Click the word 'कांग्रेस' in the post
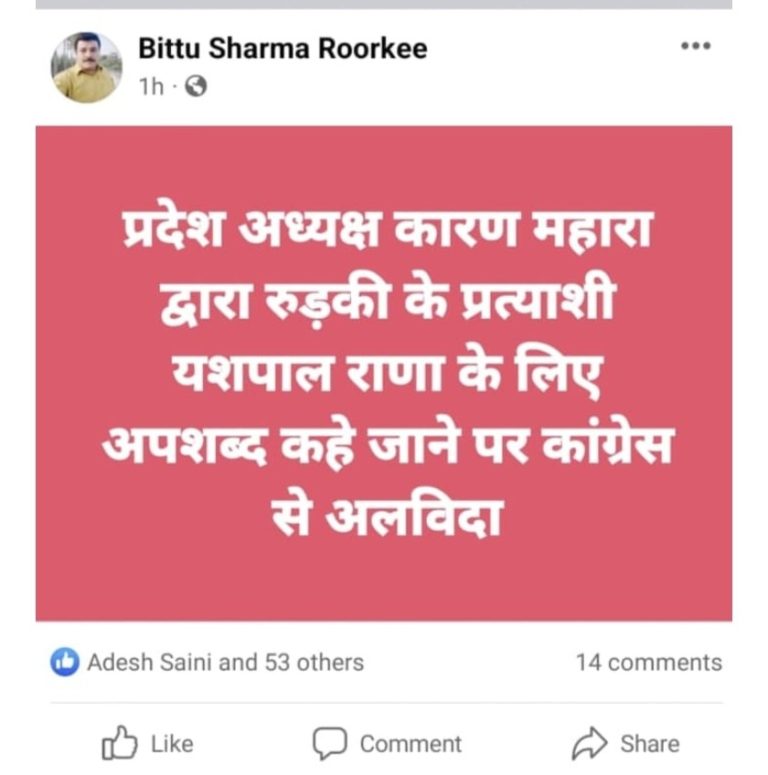This screenshot has height=775, width=768. tap(608, 445)
